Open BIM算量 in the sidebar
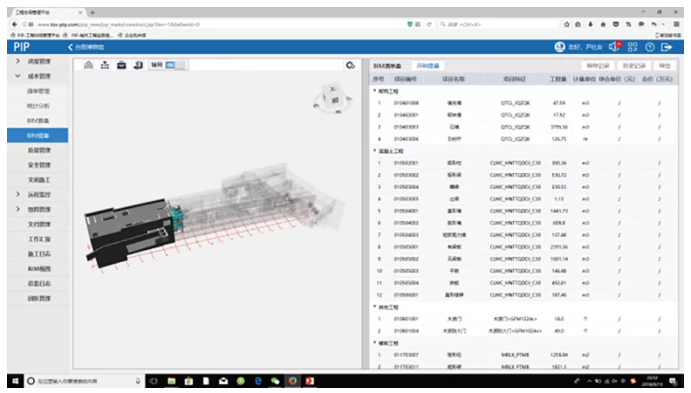The width and height of the screenshot is (691, 393). [x=38, y=121]
